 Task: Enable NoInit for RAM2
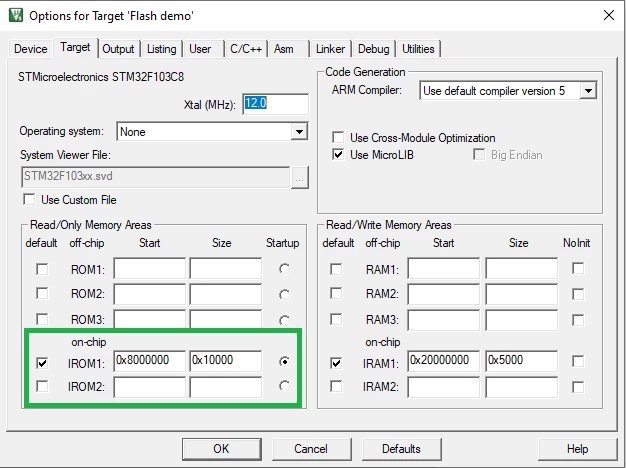tap(578, 294)
